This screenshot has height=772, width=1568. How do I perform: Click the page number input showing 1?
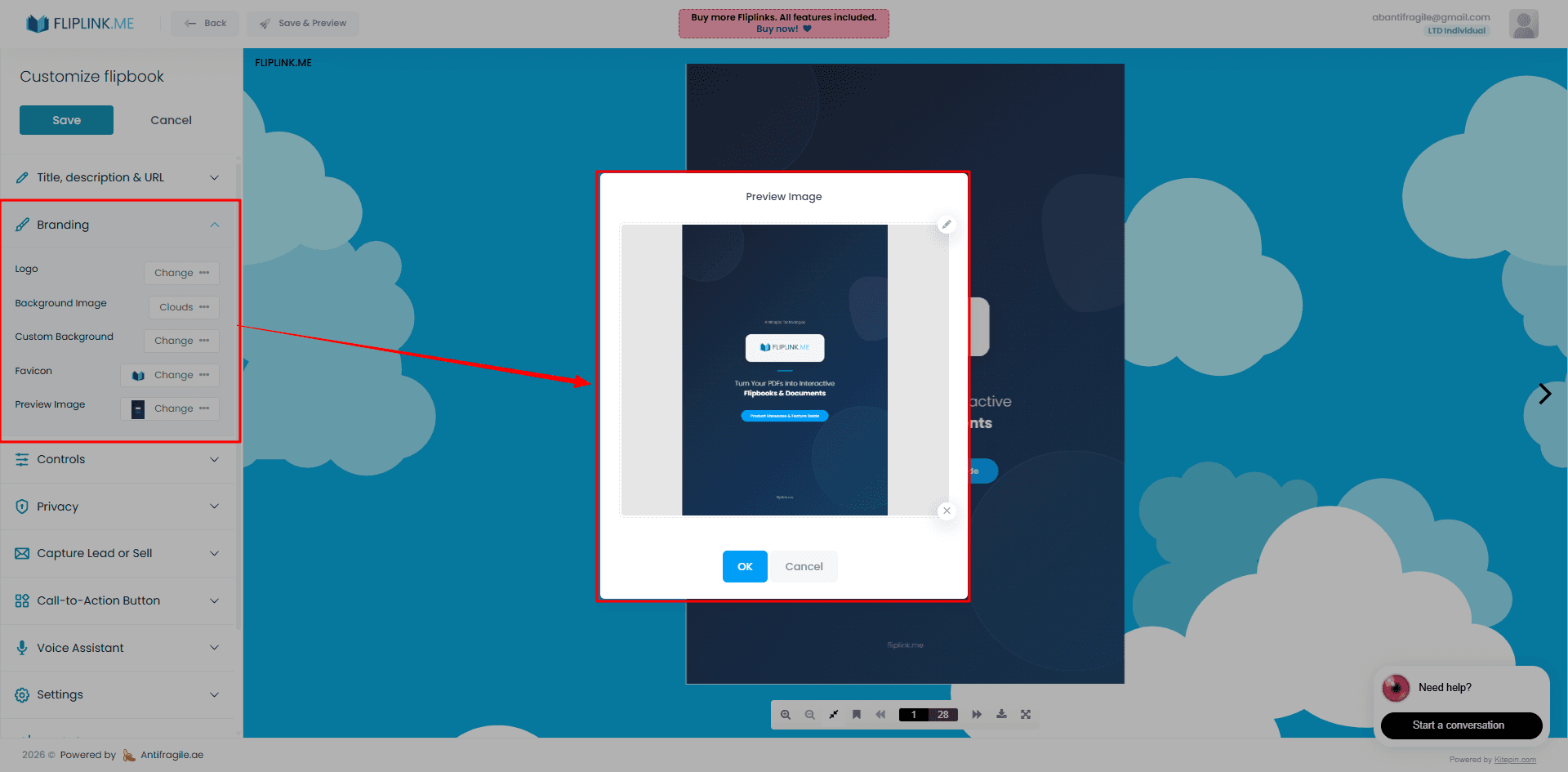pos(912,714)
